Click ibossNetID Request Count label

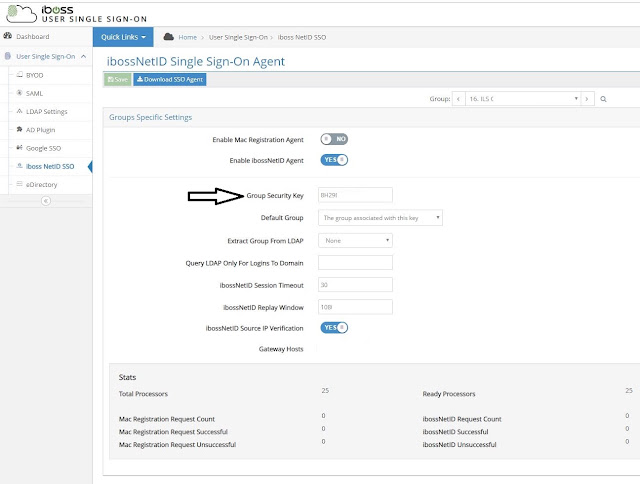coord(462,419)
